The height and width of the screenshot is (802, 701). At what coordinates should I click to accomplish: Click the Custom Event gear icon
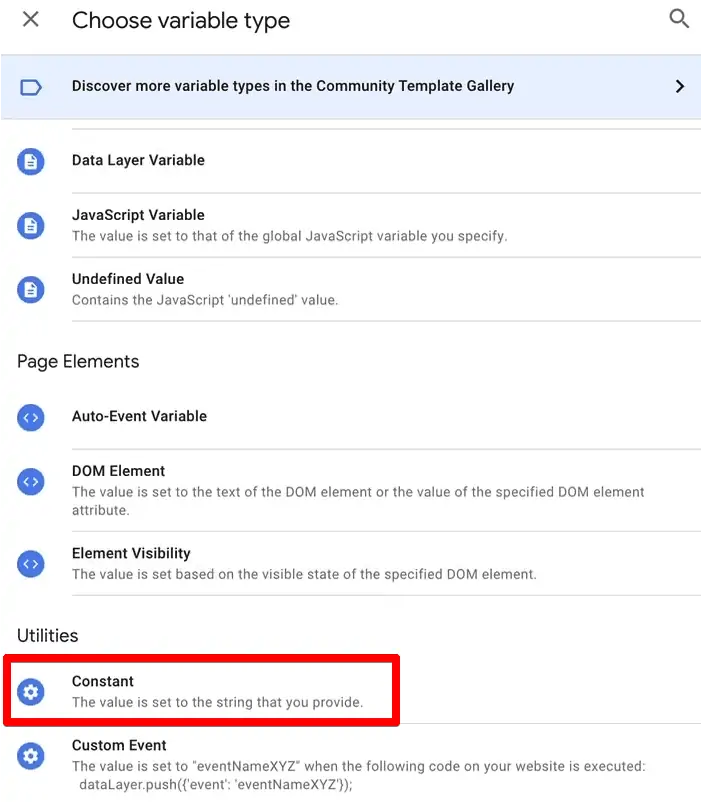click(31, 756)
